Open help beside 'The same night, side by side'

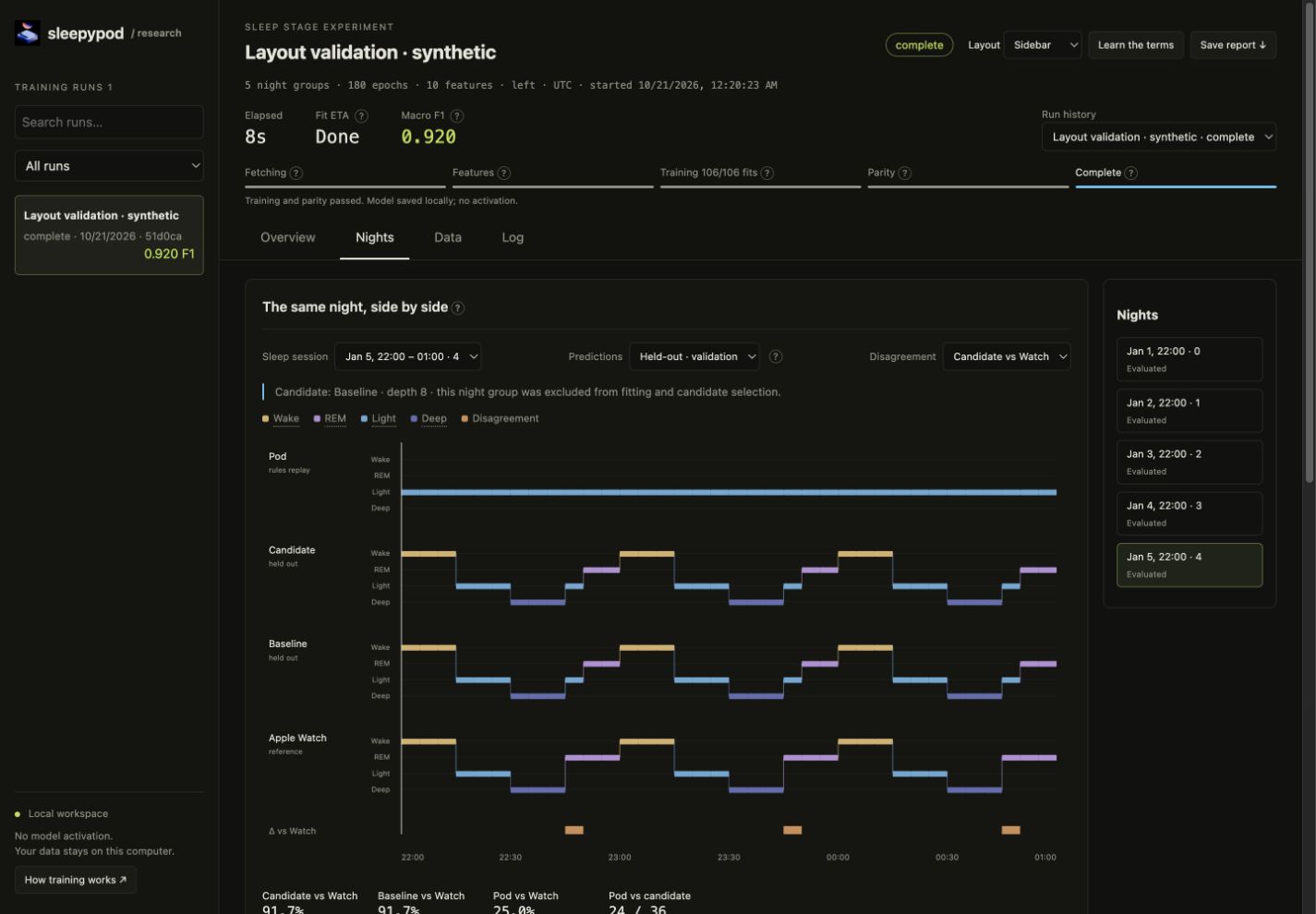pos(458,308)
